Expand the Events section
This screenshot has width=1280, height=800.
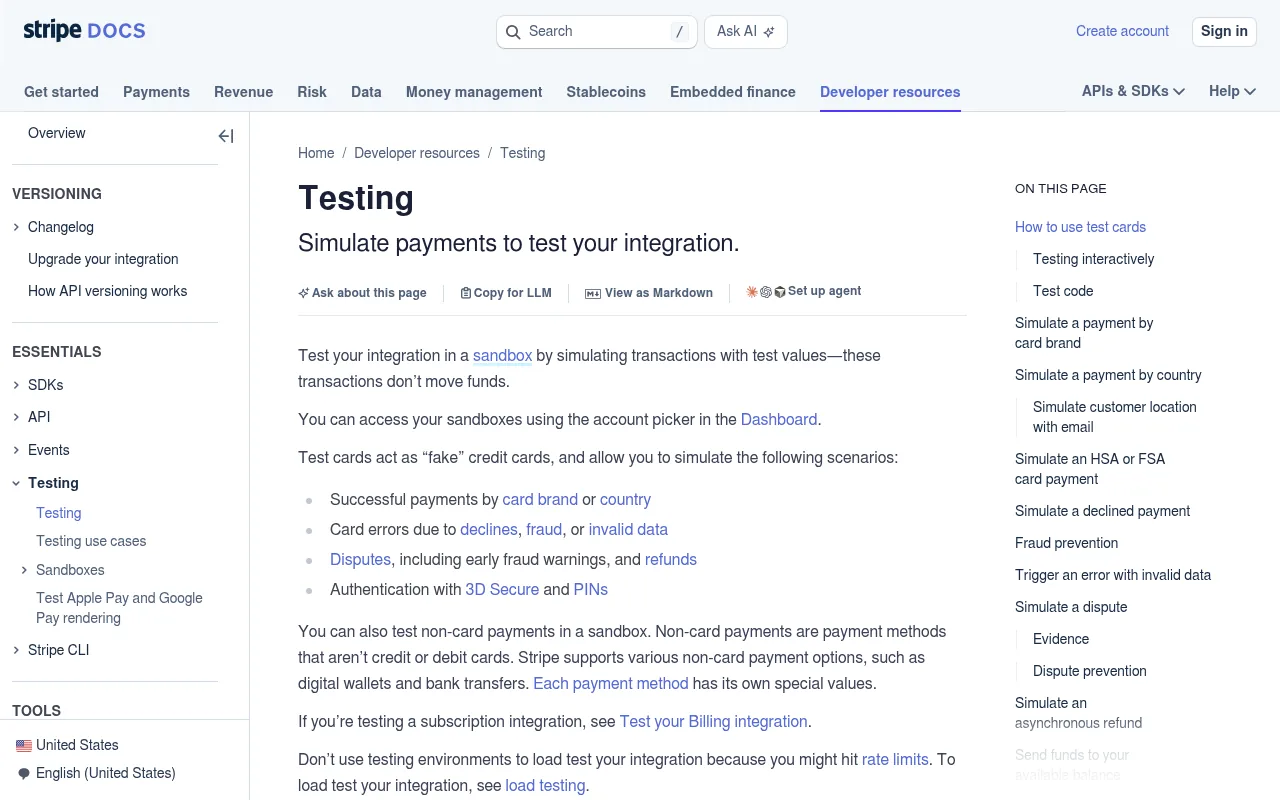pyautogui.click(x=16, y=450)
